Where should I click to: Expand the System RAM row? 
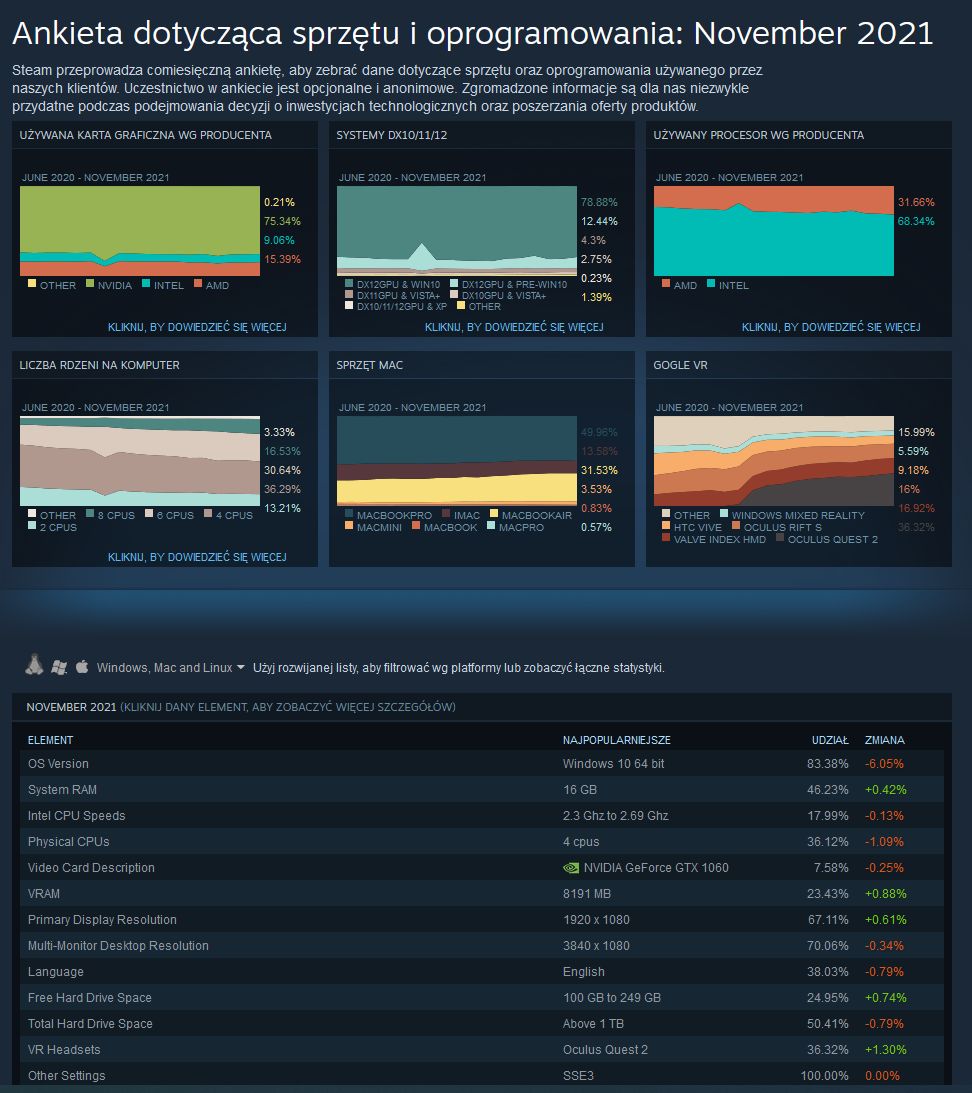click(x=482, y=790)
